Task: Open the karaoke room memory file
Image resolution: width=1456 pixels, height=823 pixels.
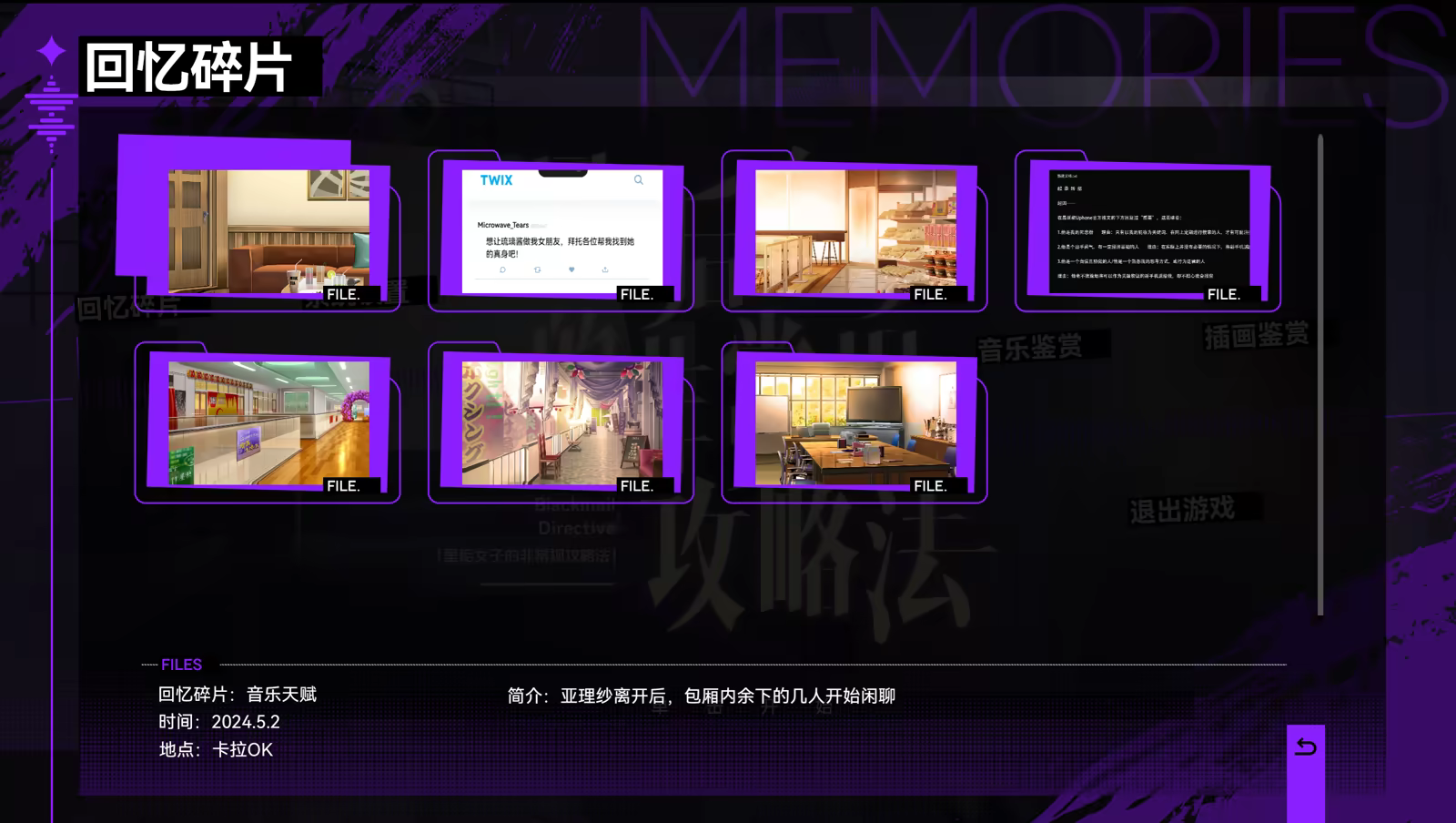Action: (268, 231)
